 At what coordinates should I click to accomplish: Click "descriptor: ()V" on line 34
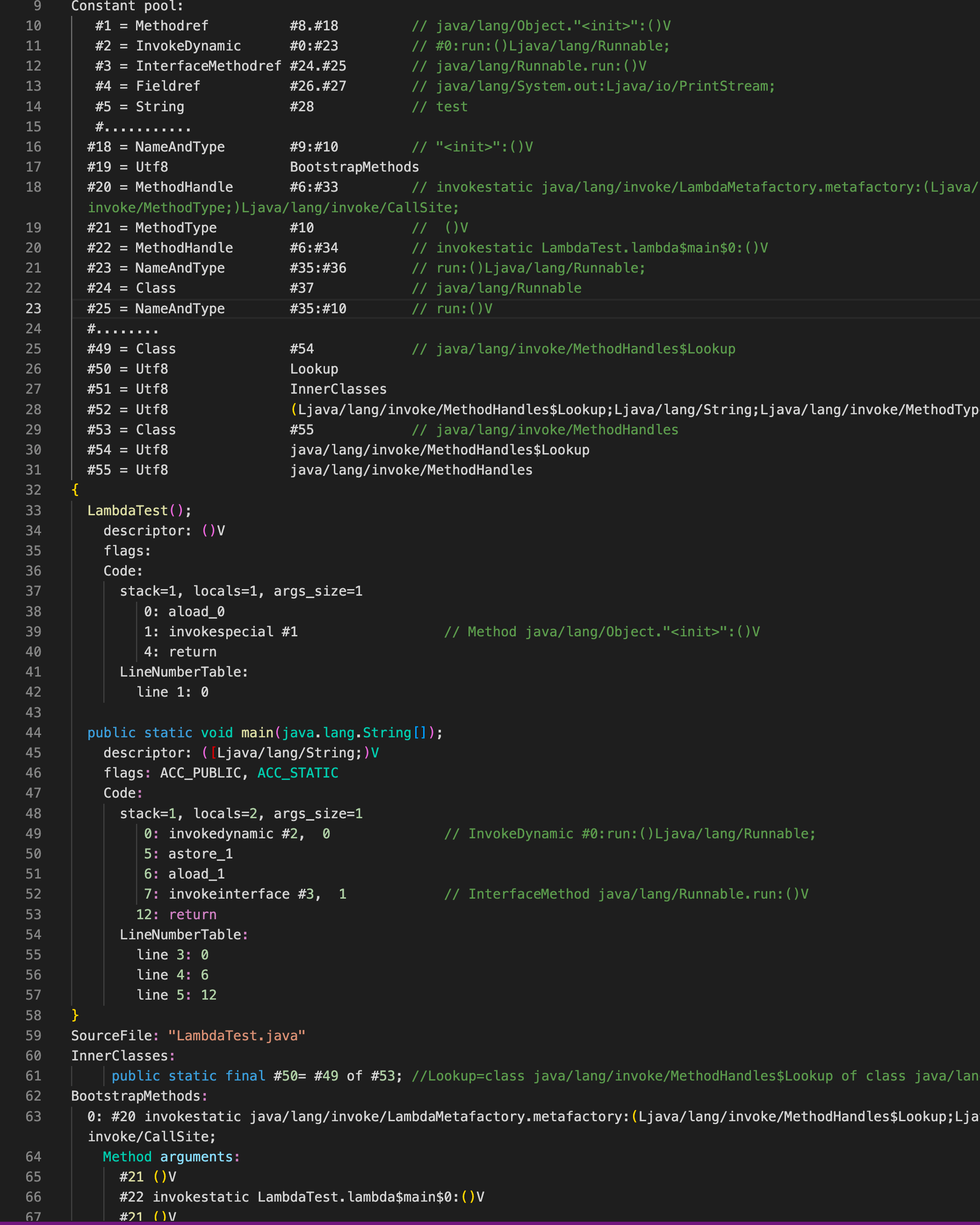tap(164, 531)
